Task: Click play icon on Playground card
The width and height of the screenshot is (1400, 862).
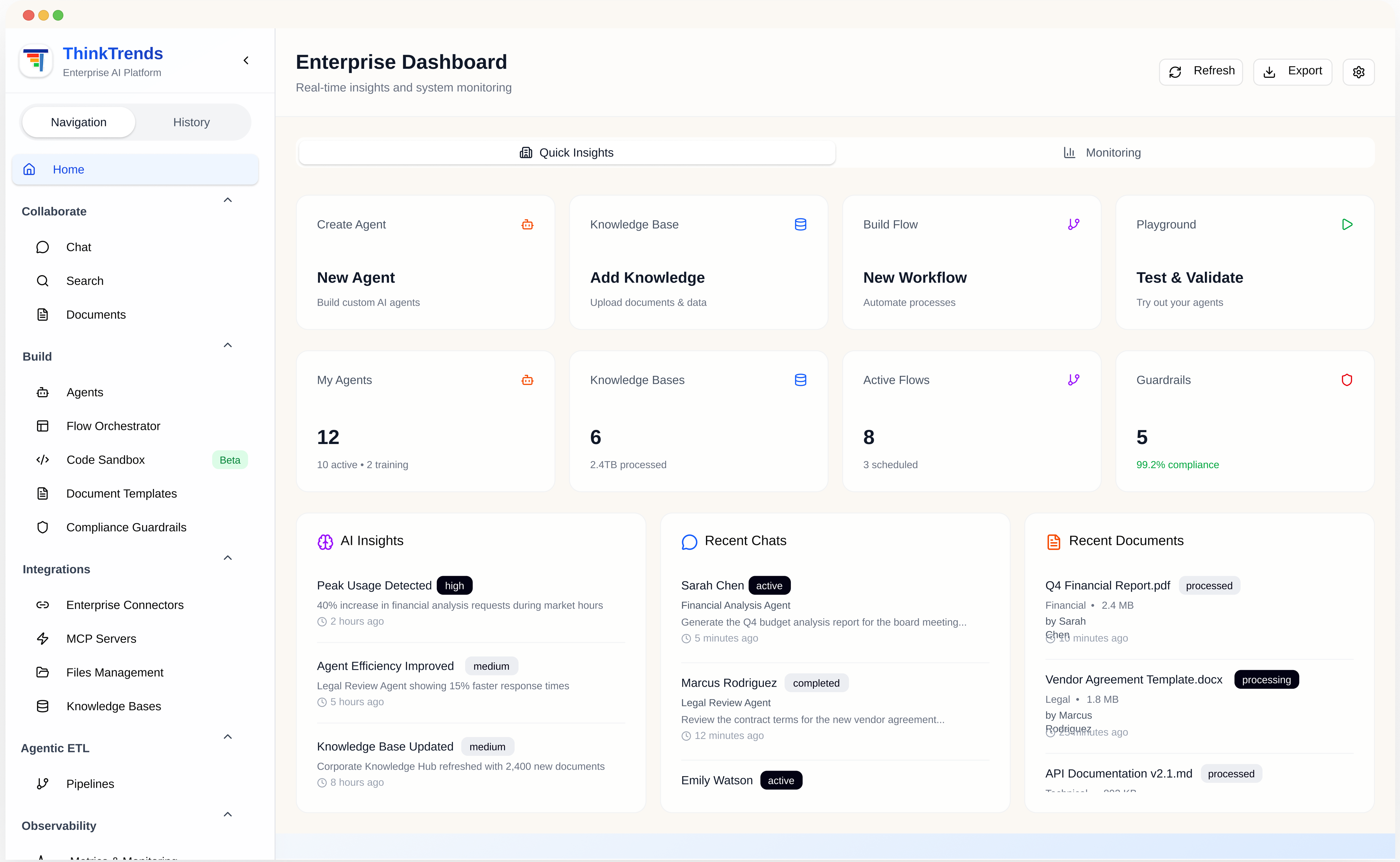Action: click(x=1347, y=225)
